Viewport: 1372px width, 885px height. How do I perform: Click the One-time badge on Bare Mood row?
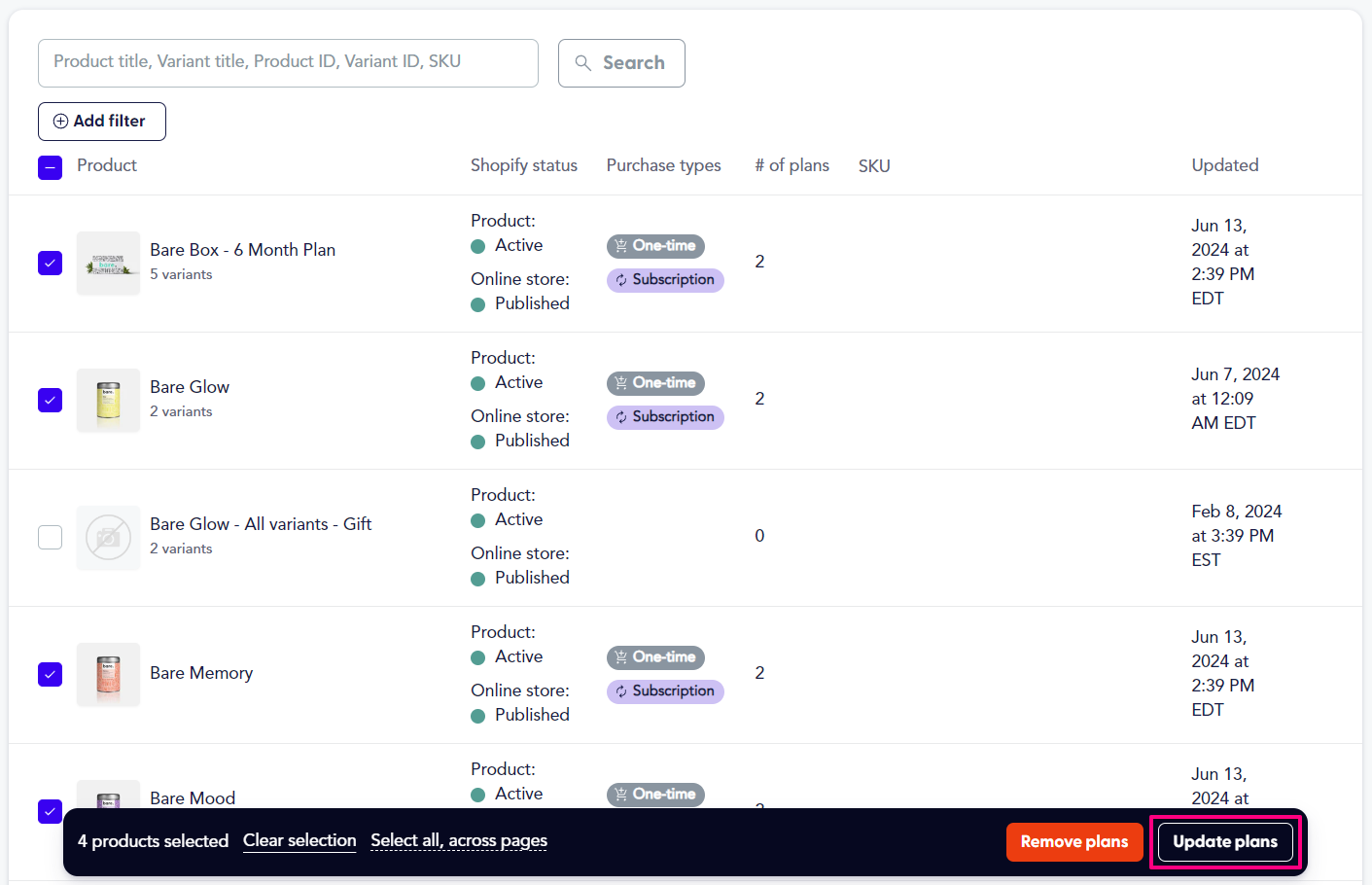click(x=655, y=795)
